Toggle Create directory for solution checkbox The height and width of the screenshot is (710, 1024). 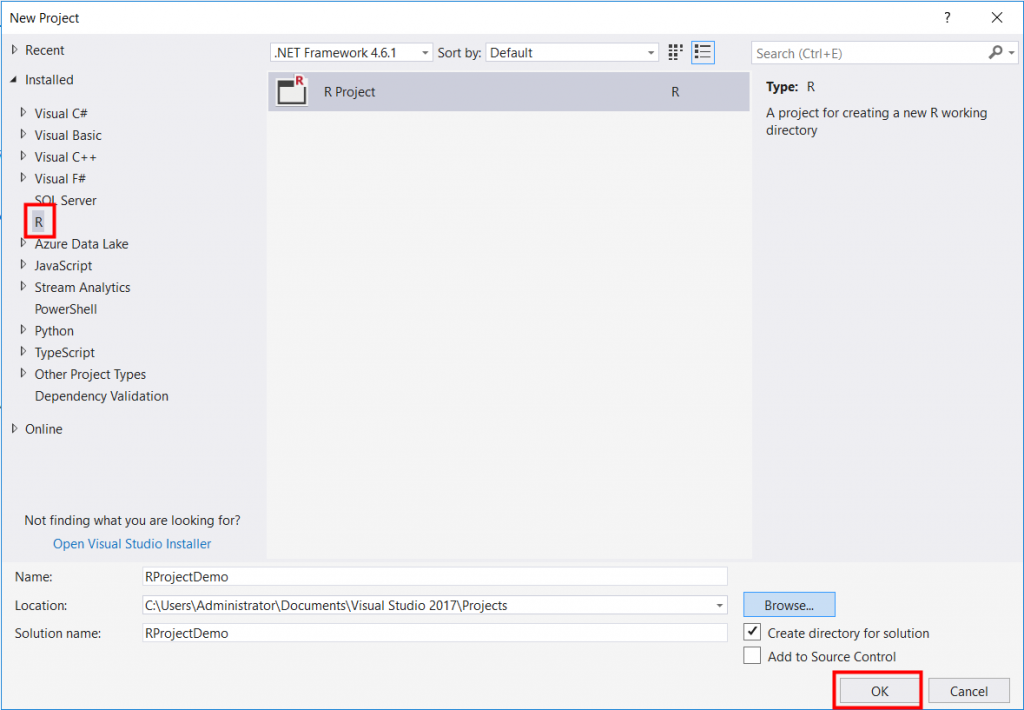coord(752,632)
